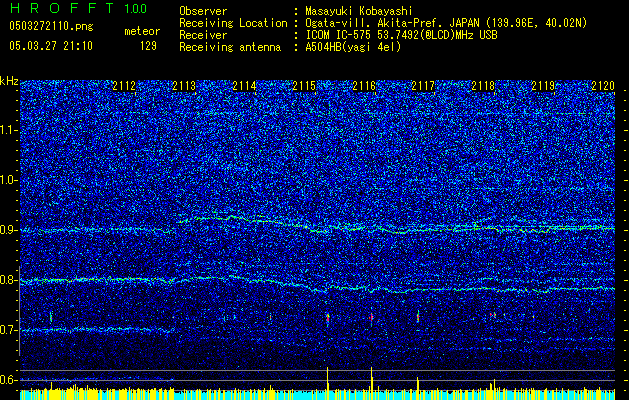Click the Receiving Location label
This screenshot has height=400, width=629.
click(x=233, y=23)
